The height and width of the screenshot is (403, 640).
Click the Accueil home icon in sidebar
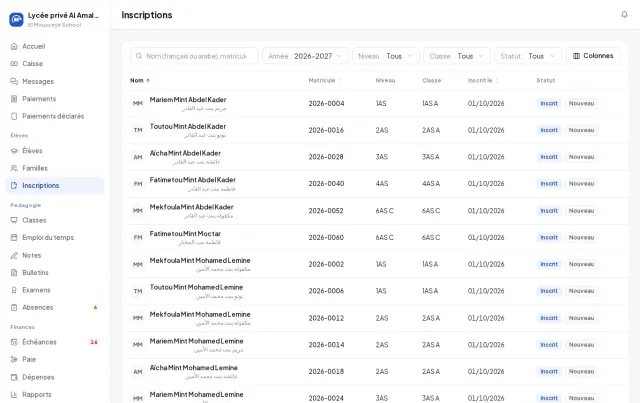tap(14, 46)
